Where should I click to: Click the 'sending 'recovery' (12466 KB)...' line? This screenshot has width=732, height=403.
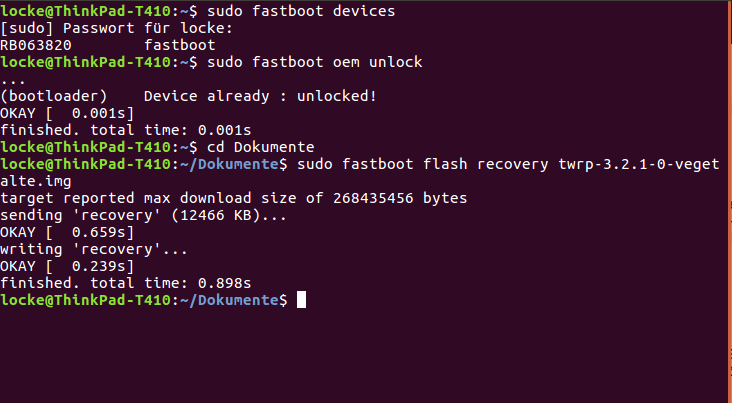click(143, 215)
